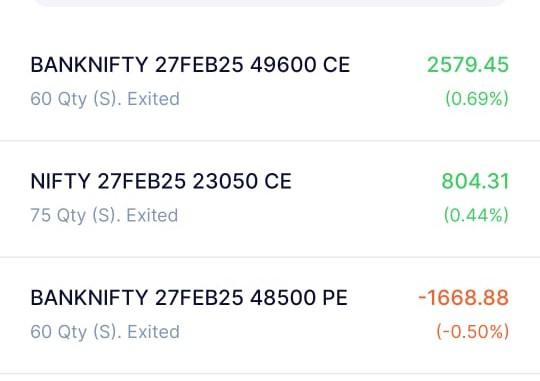Open NIFTY 27FEB25 23050 CE position

(270, 199)
